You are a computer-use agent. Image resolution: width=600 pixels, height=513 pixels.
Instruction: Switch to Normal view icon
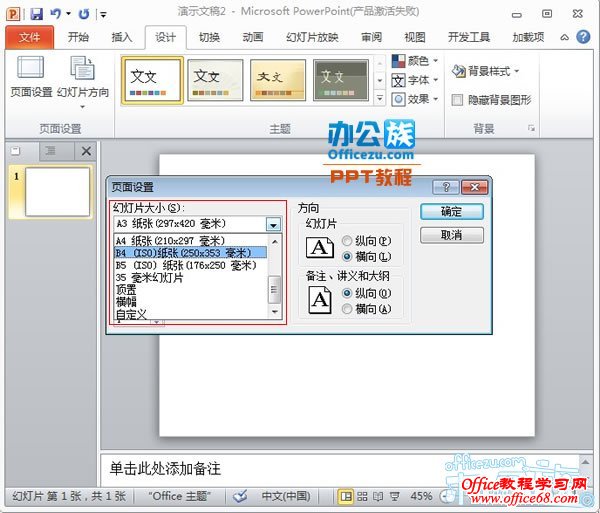[346, 497]
